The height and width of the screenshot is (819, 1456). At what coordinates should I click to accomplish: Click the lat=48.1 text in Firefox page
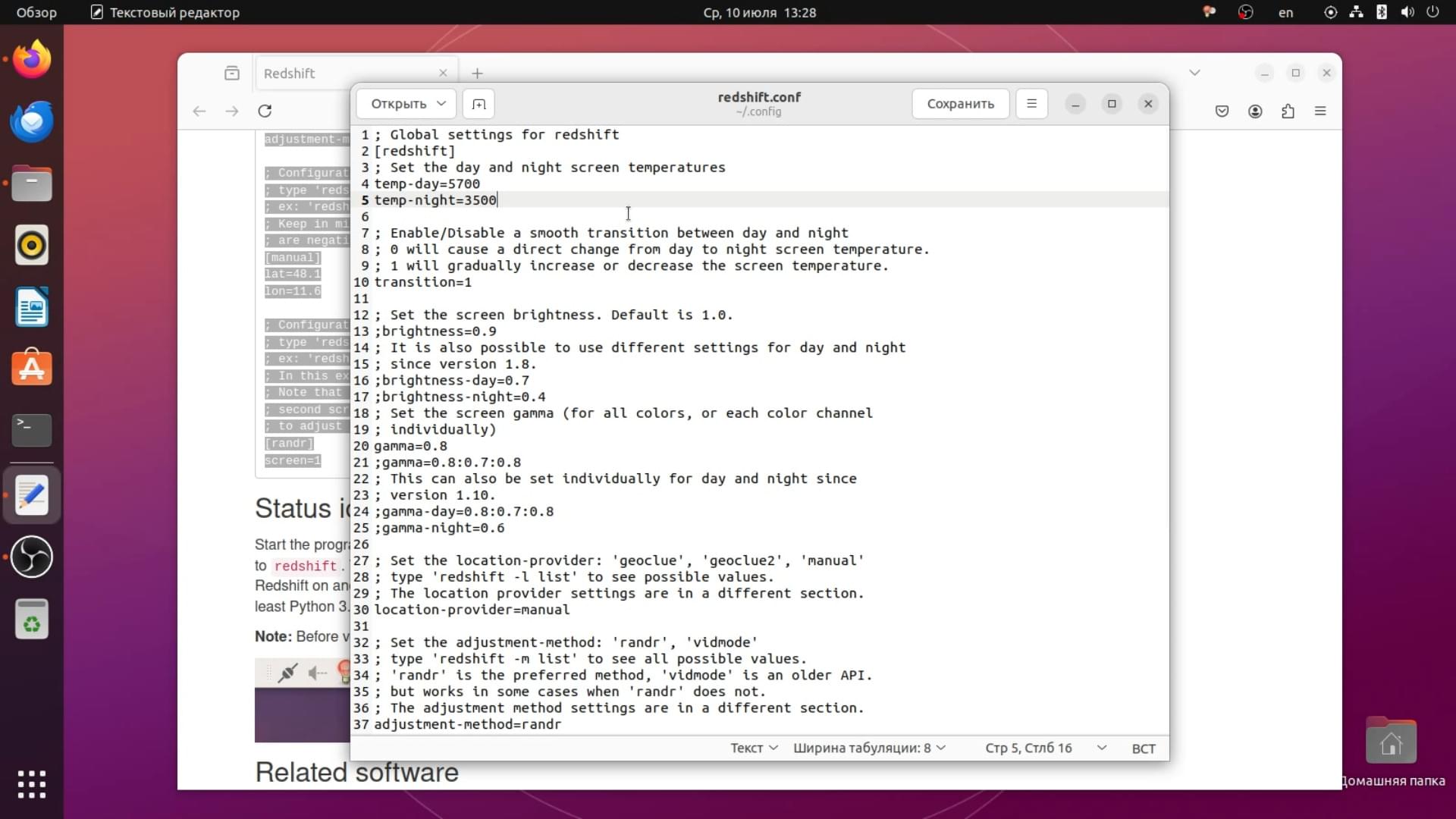pos(293,275)
